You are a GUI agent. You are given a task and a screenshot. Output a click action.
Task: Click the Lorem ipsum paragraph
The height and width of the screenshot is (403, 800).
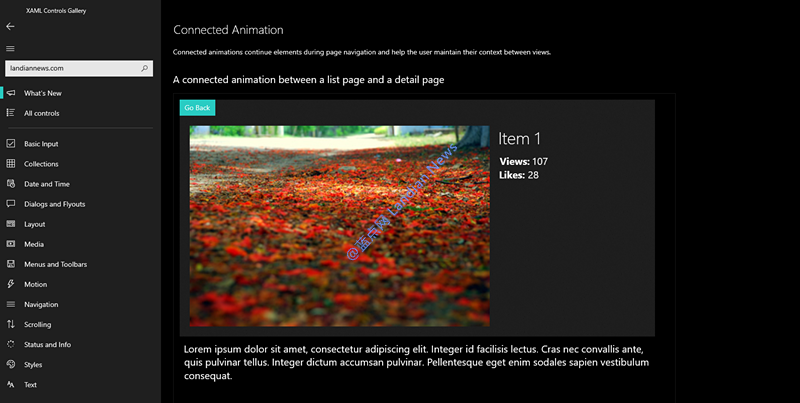(x=416, y=363)
